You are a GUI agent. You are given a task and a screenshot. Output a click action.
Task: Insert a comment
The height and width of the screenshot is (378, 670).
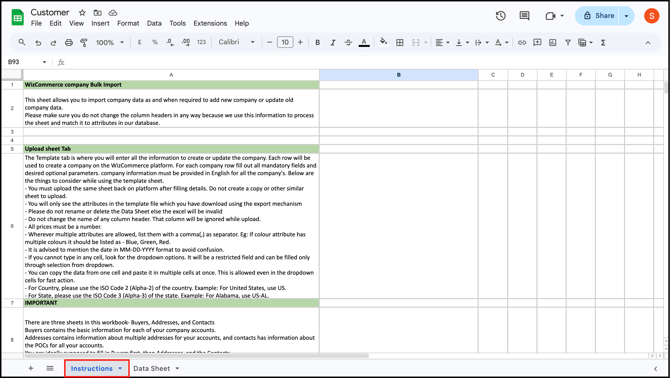(x=537, y=42)
